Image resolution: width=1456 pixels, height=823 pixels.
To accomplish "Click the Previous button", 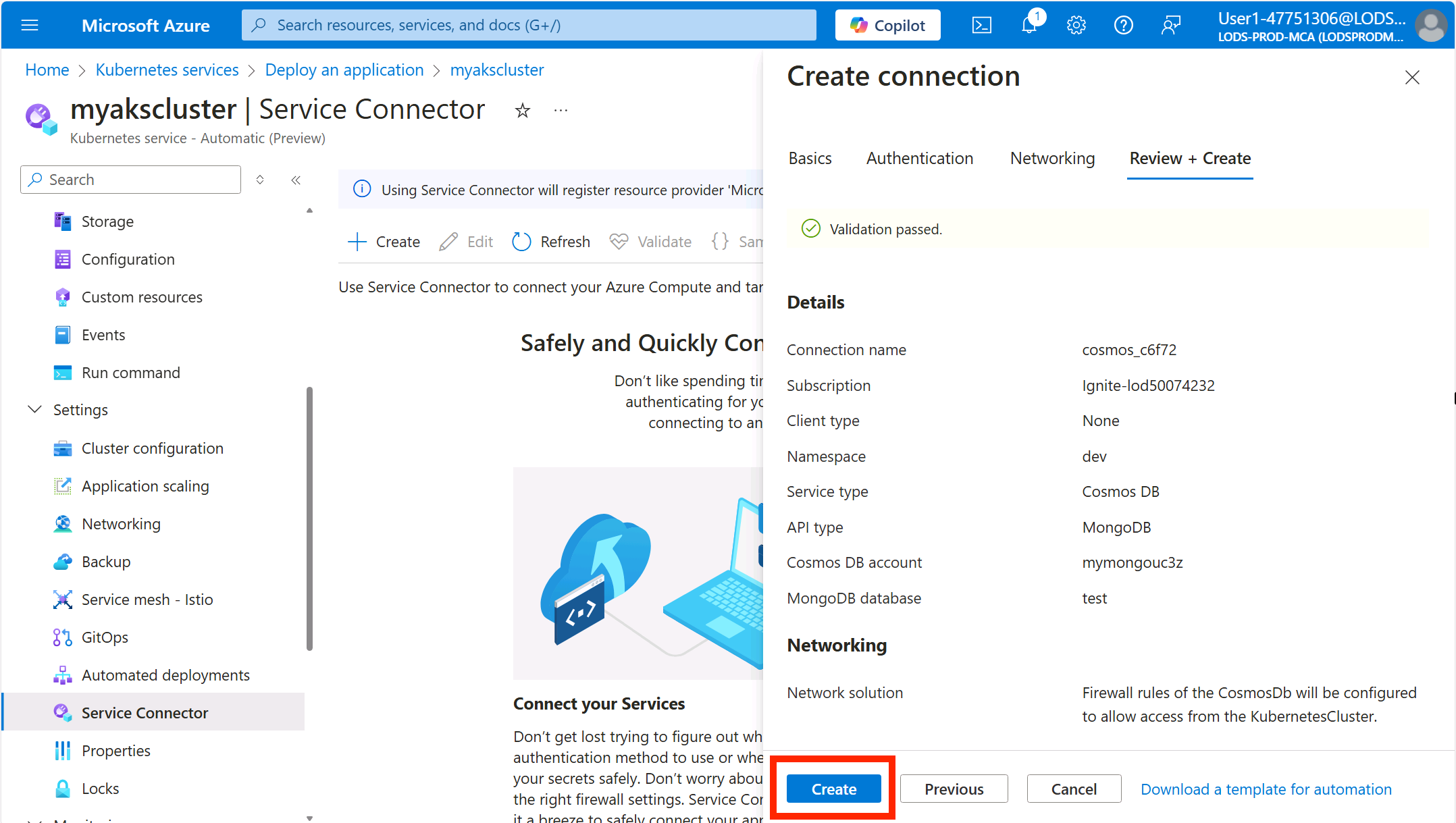I will coord(954,789).
